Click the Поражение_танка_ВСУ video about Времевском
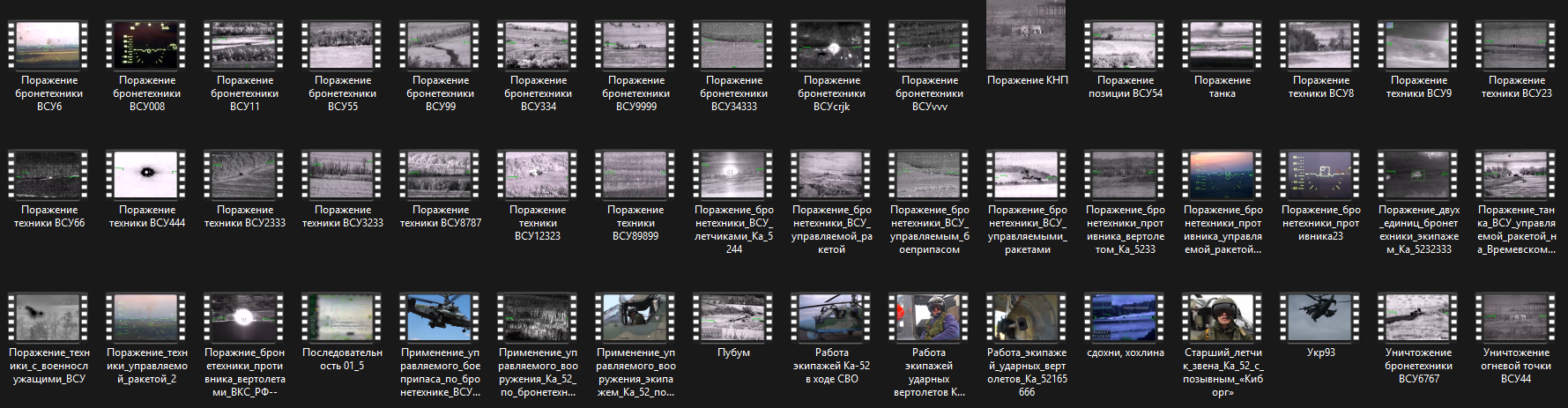Screen dimensions: 1568x408 point(1517,174)
